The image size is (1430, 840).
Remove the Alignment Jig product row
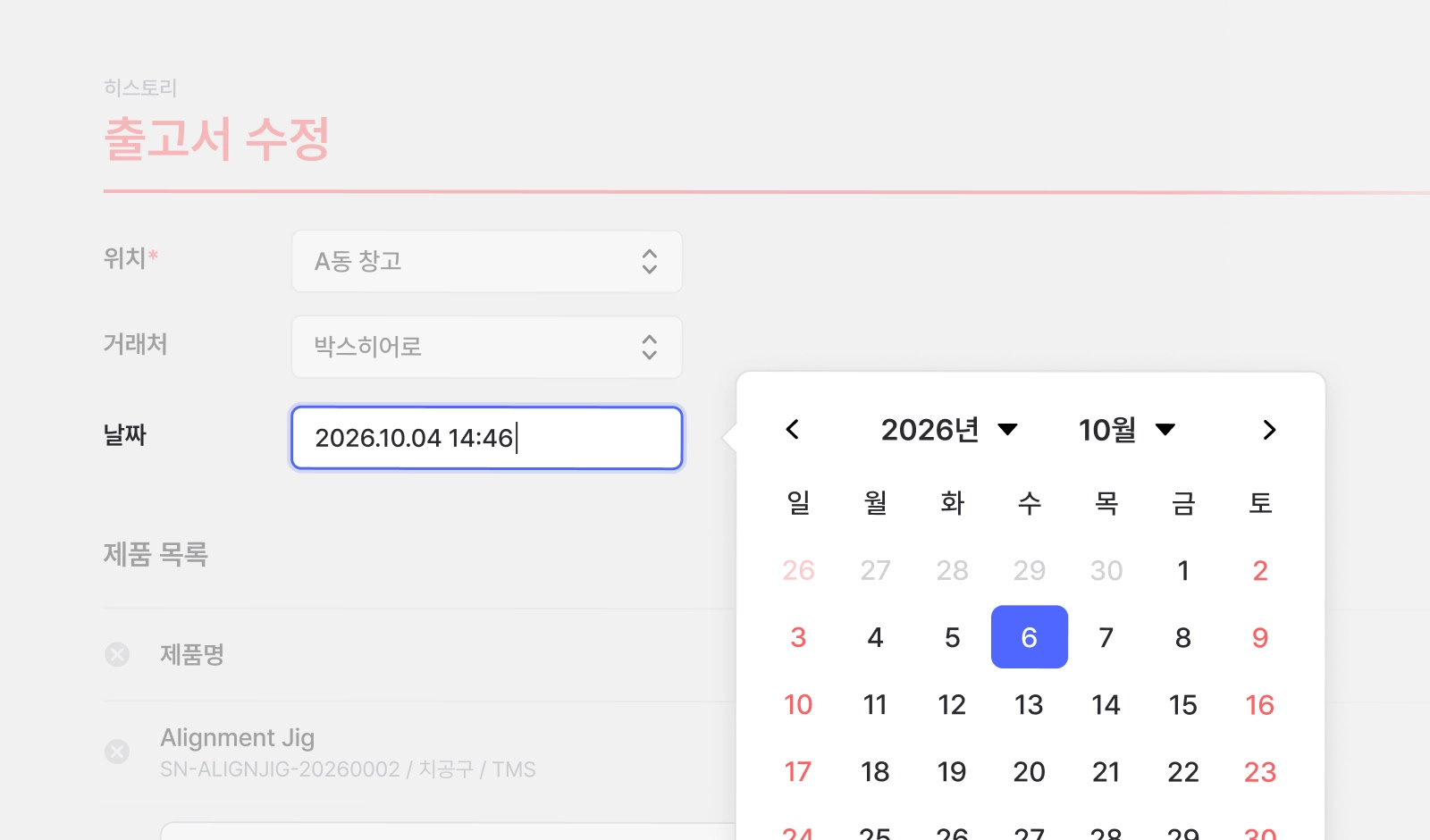(x=117, y=752)
